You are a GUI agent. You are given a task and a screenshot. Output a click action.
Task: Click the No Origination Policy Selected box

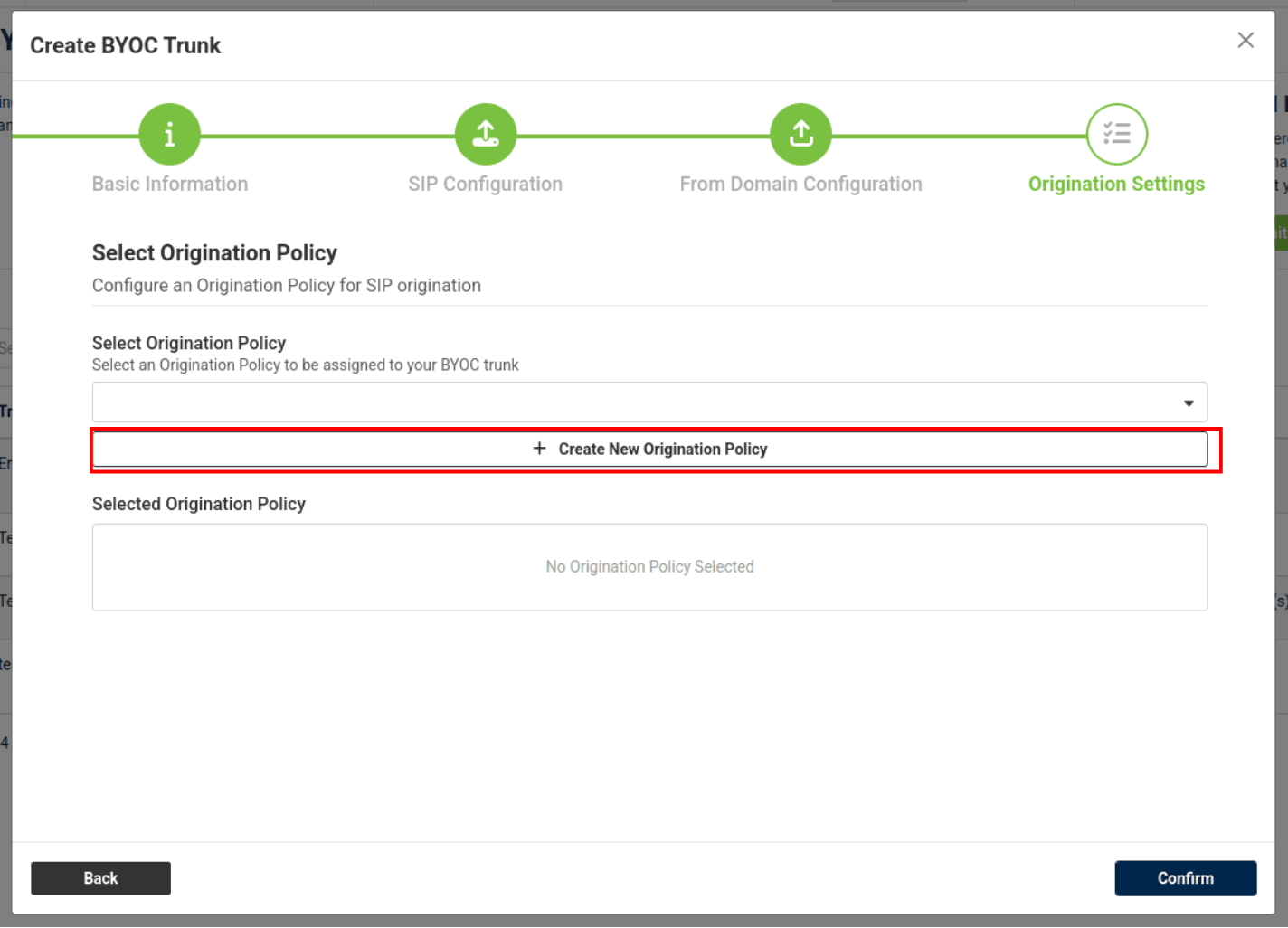click(x=649, y=567)
